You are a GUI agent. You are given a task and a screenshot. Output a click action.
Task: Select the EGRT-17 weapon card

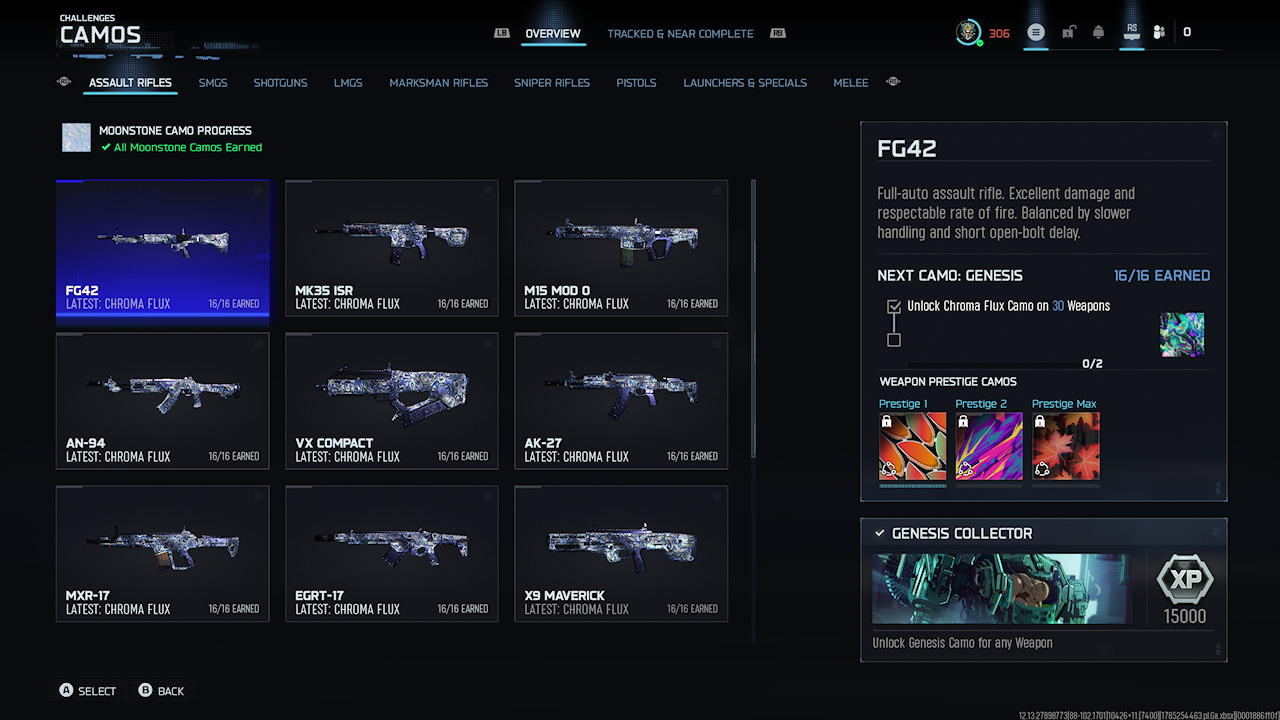[x=392, y=554]
